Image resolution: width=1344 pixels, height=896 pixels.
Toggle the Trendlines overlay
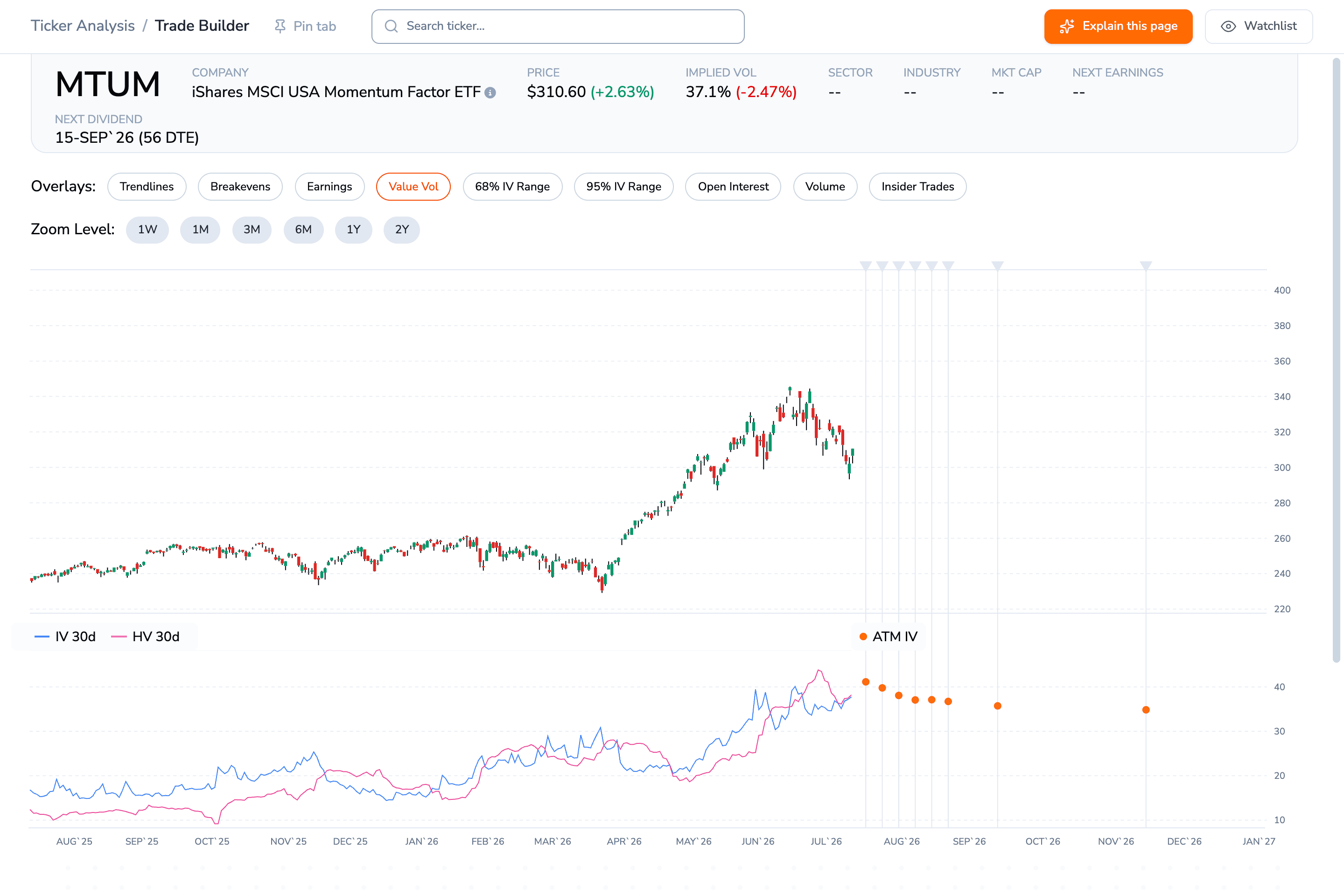tap(147, 186)
